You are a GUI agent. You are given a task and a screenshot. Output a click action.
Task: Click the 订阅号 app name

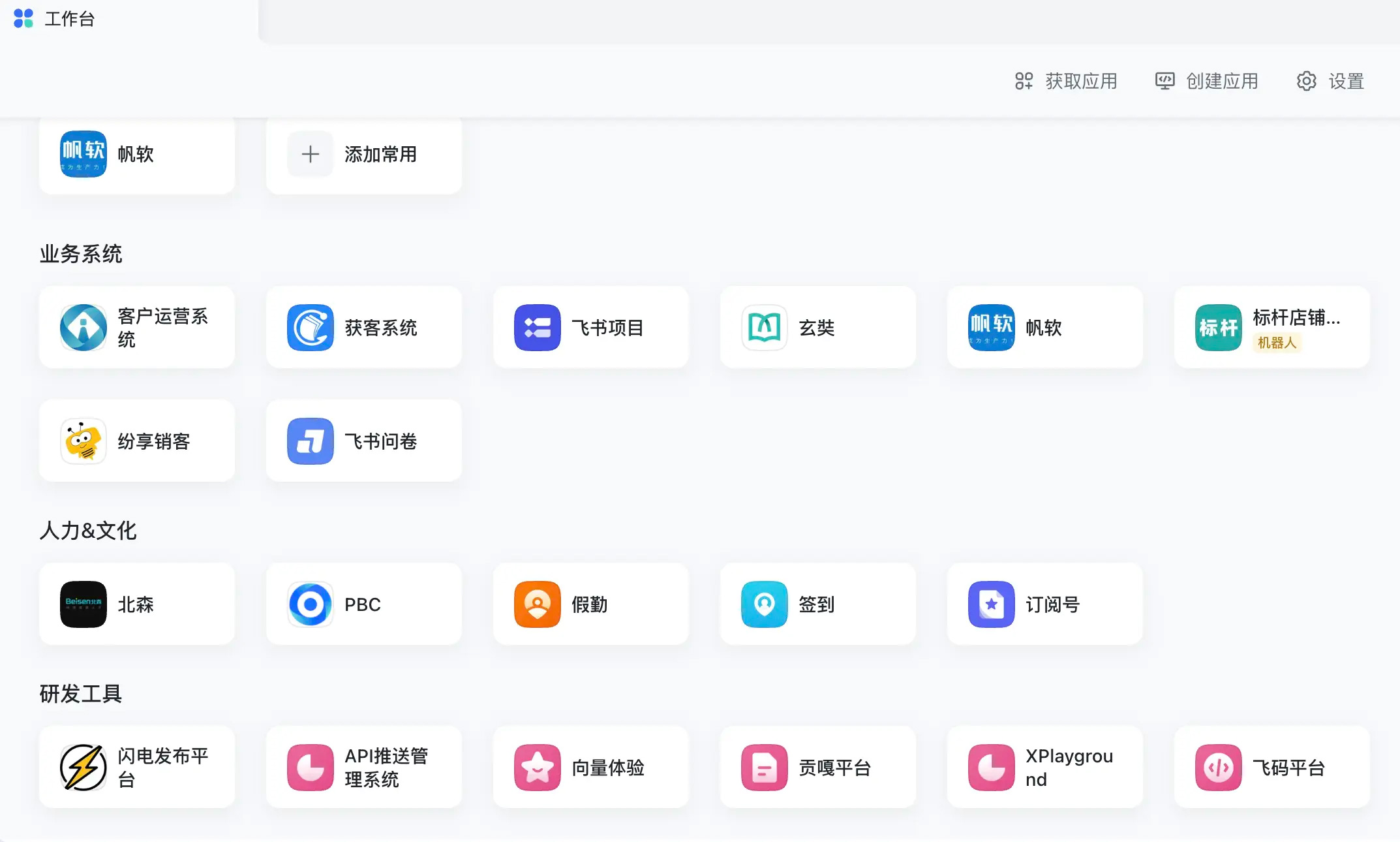(x=1053, y=604)
